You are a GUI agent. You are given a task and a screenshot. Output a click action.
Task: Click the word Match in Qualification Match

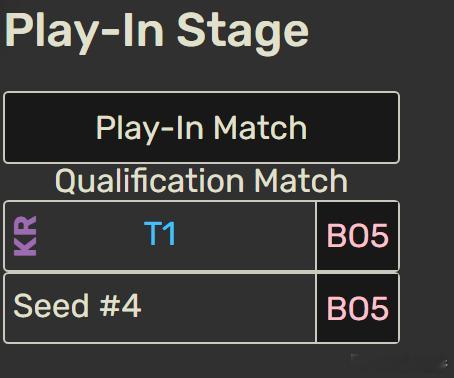(x=301, y=180)
